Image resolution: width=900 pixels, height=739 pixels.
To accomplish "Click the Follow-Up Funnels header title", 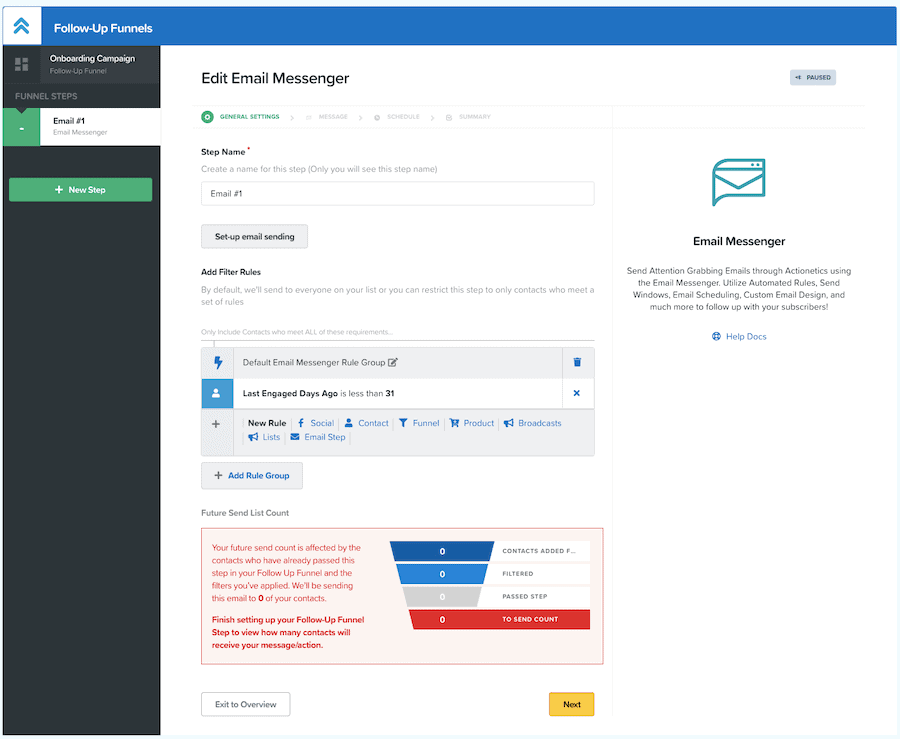I will (103, 28).
